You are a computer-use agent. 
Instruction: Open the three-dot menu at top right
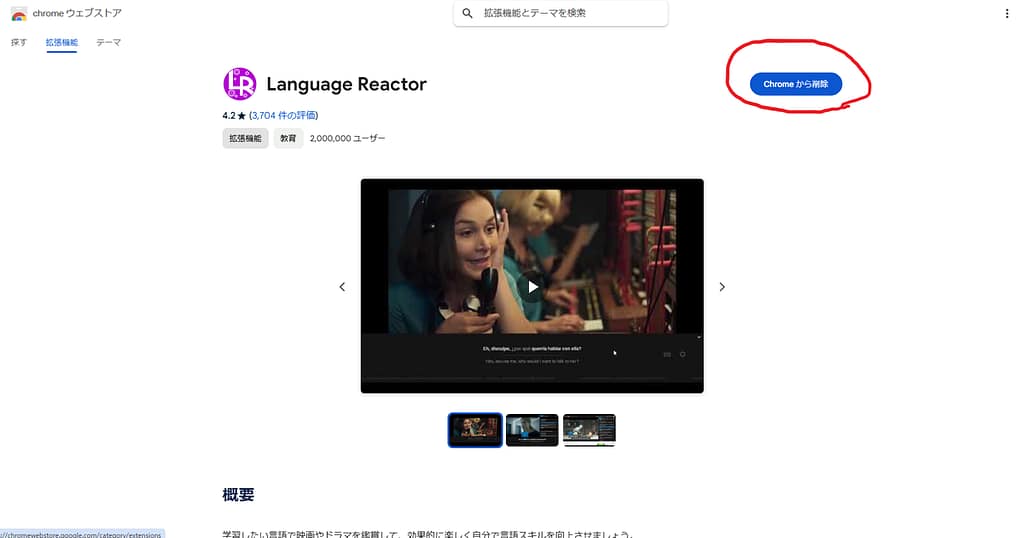pyautogui.click(x=1006, y=14)
